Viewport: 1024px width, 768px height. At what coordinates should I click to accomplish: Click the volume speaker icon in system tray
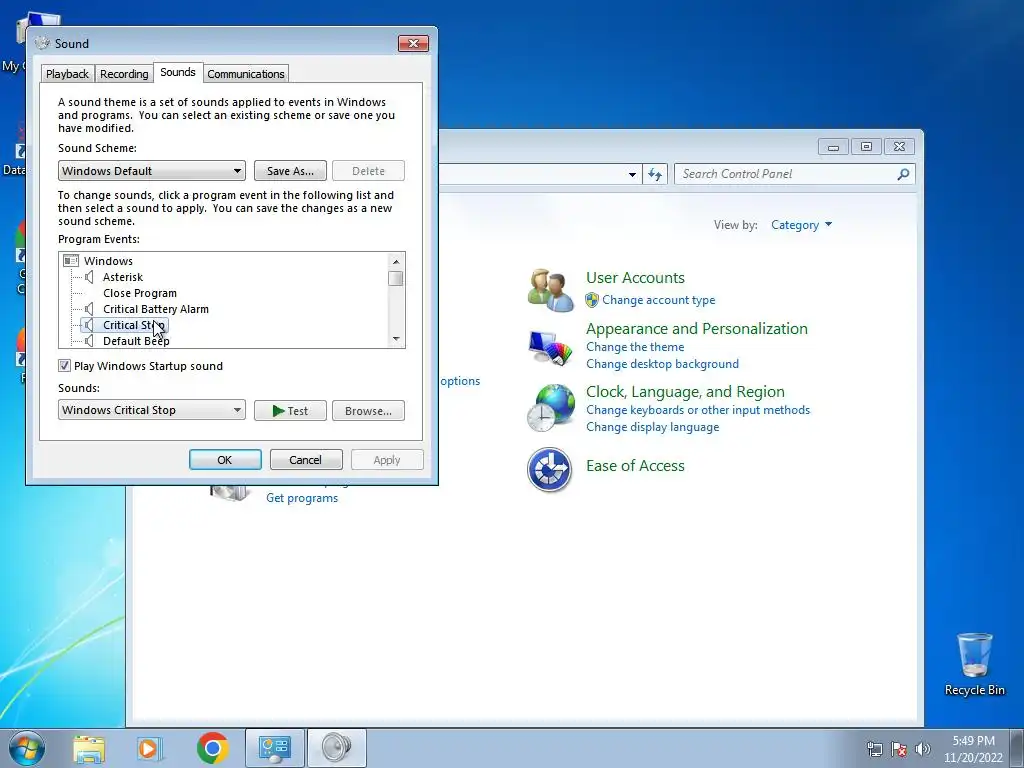923,748
